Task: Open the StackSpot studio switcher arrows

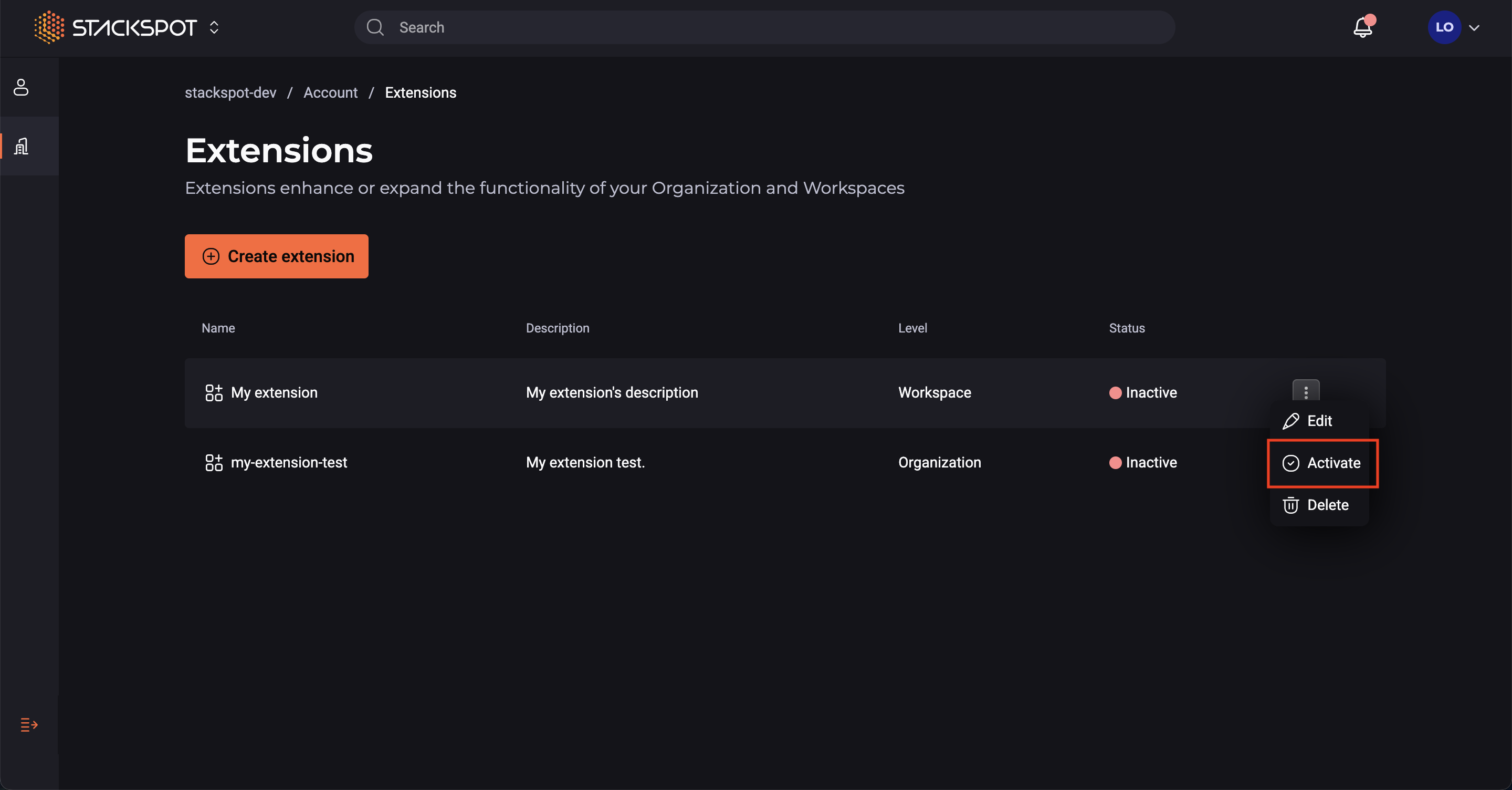Action: (214, 27)
